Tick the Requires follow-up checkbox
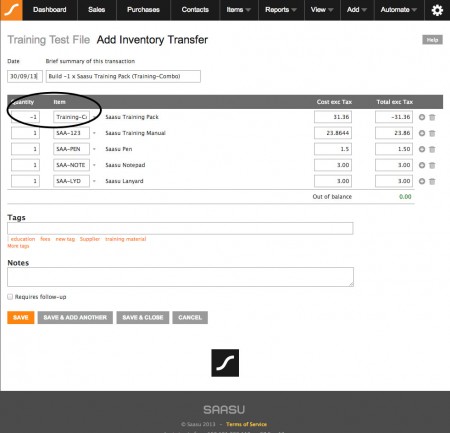Viewport: 450px width, 433px height. click(x=10, y=297)
